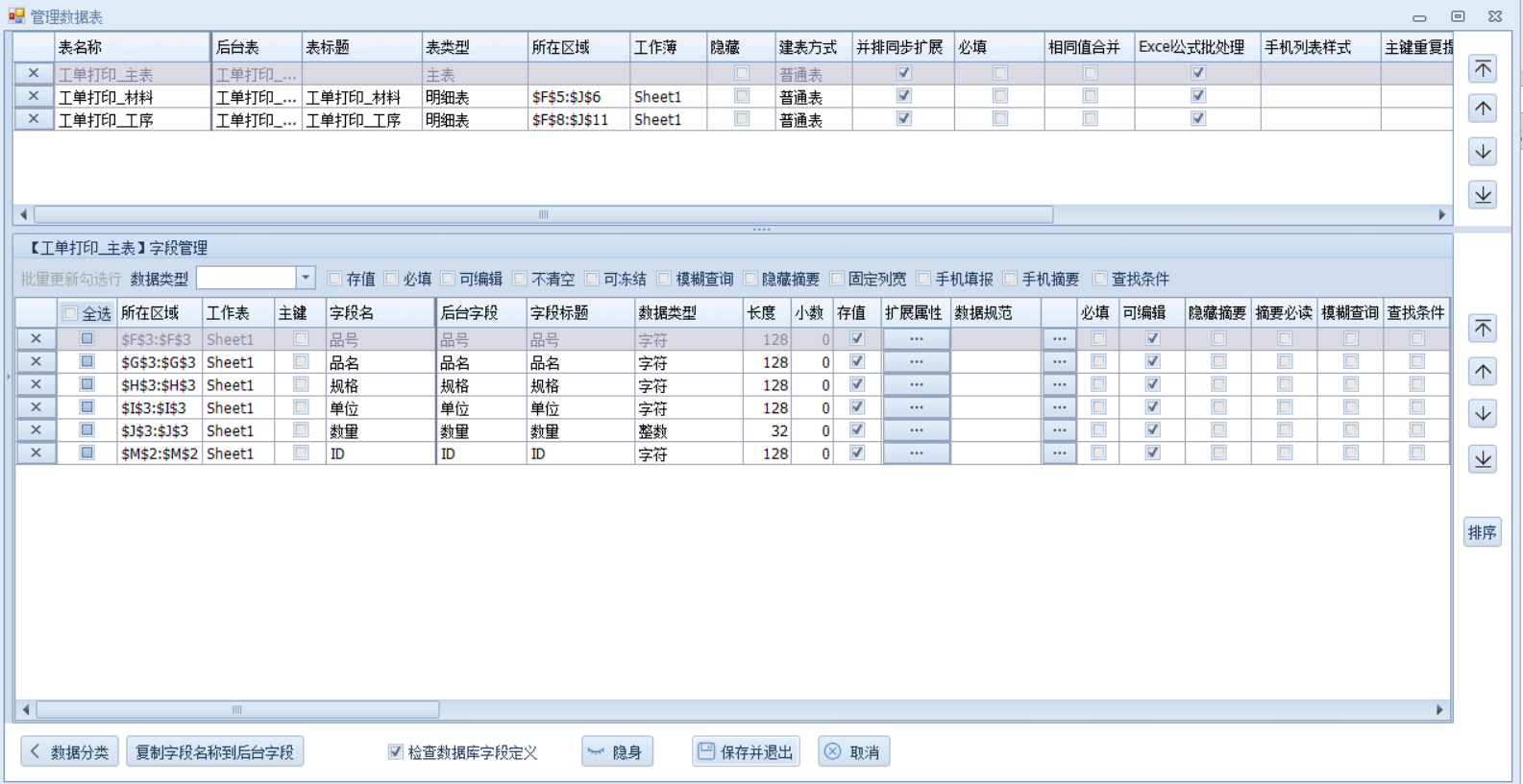Open 扩展属性 ellipsis for 品名 field

[x=916, y=362]
